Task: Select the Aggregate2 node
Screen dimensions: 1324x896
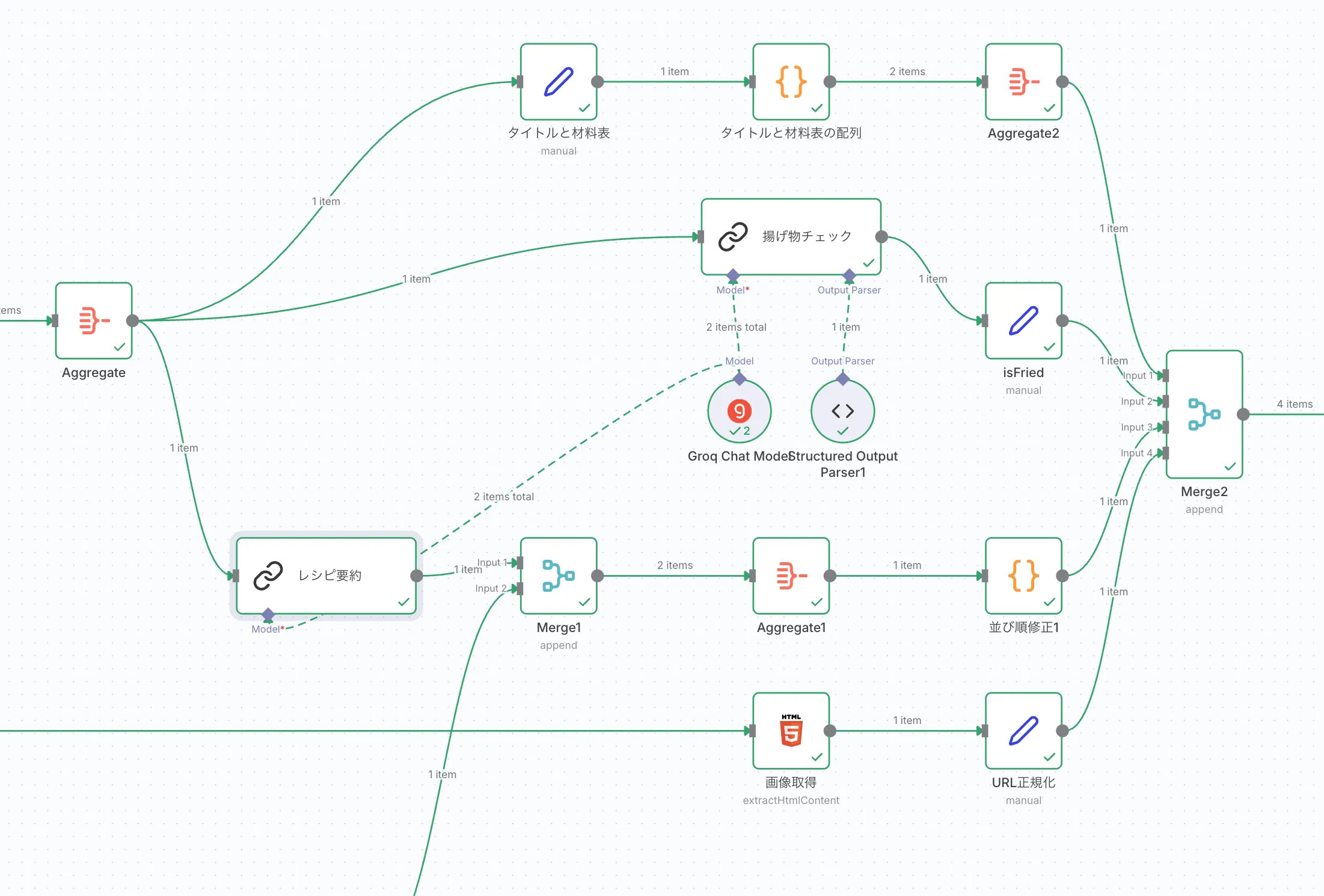Action: pos(1023,82)
